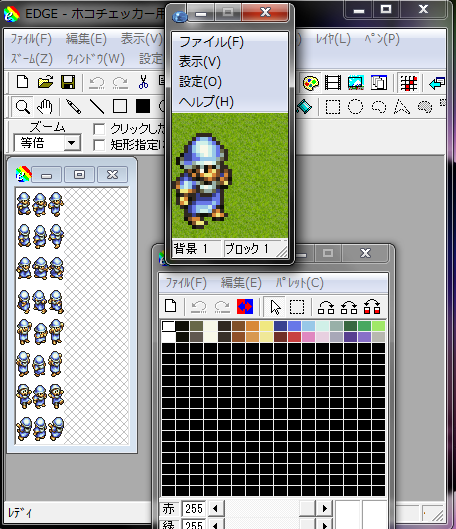Image resolution: width=456 pixels, height=529 pixels.
Task: Open a file with the folder icon
Action: click(45, 82)
